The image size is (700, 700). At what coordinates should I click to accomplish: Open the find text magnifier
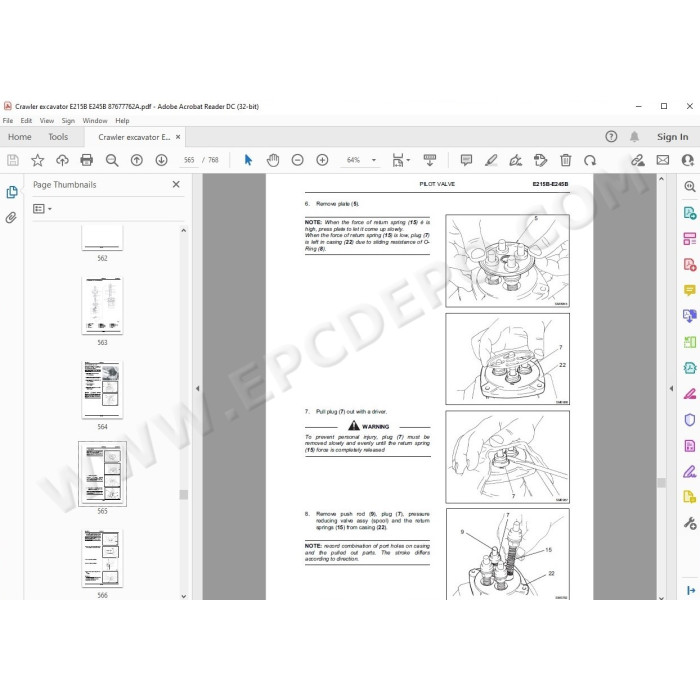tap(112, 160)
